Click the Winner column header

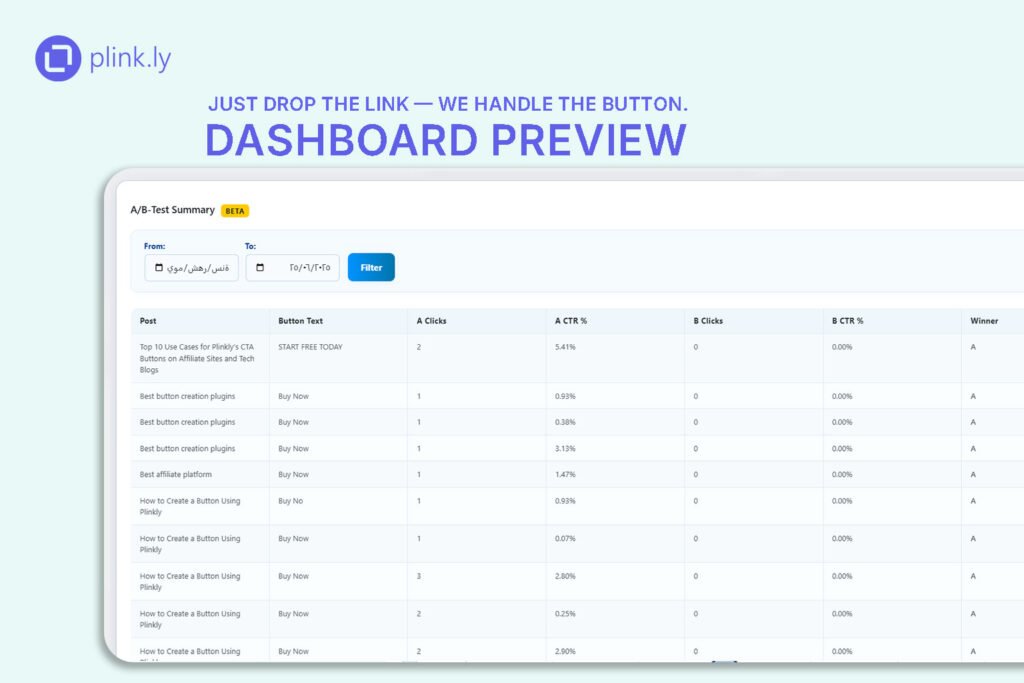click(x=983, y=321)
